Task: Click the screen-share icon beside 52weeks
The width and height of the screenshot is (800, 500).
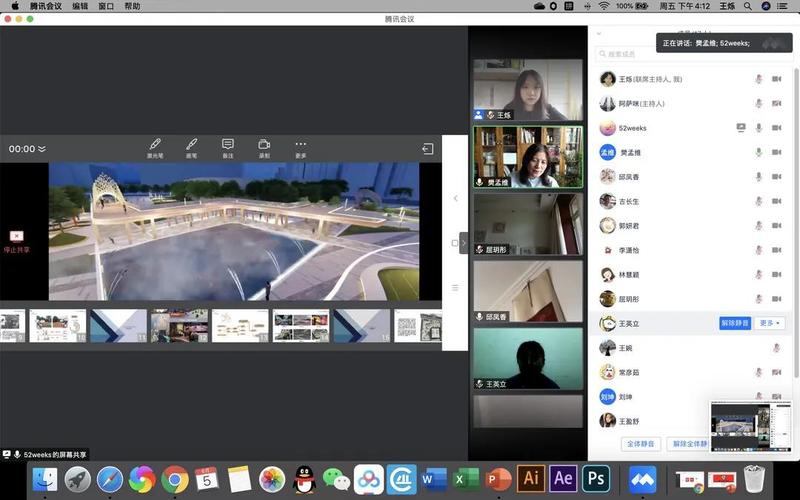Action: point(741,128)
